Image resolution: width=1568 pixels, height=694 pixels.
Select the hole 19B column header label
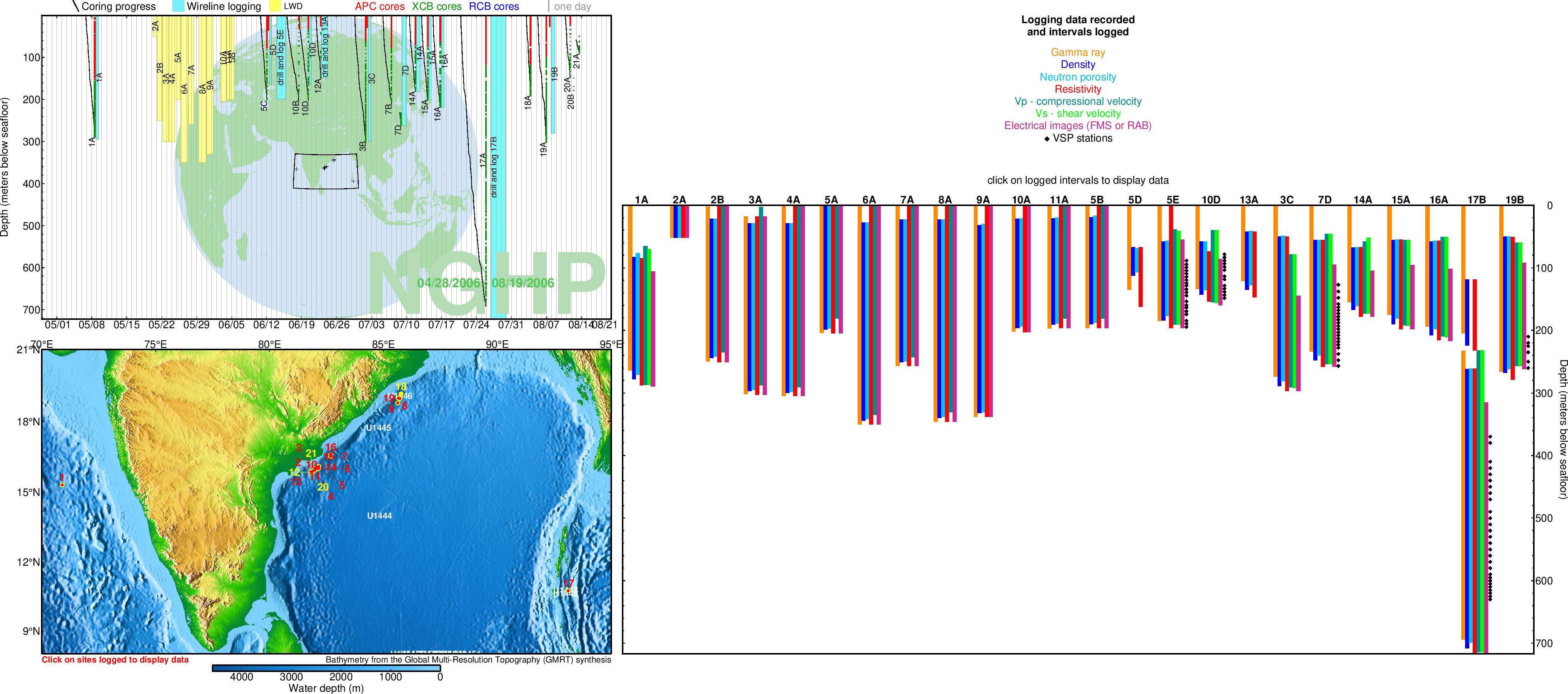coord(1514,200)
